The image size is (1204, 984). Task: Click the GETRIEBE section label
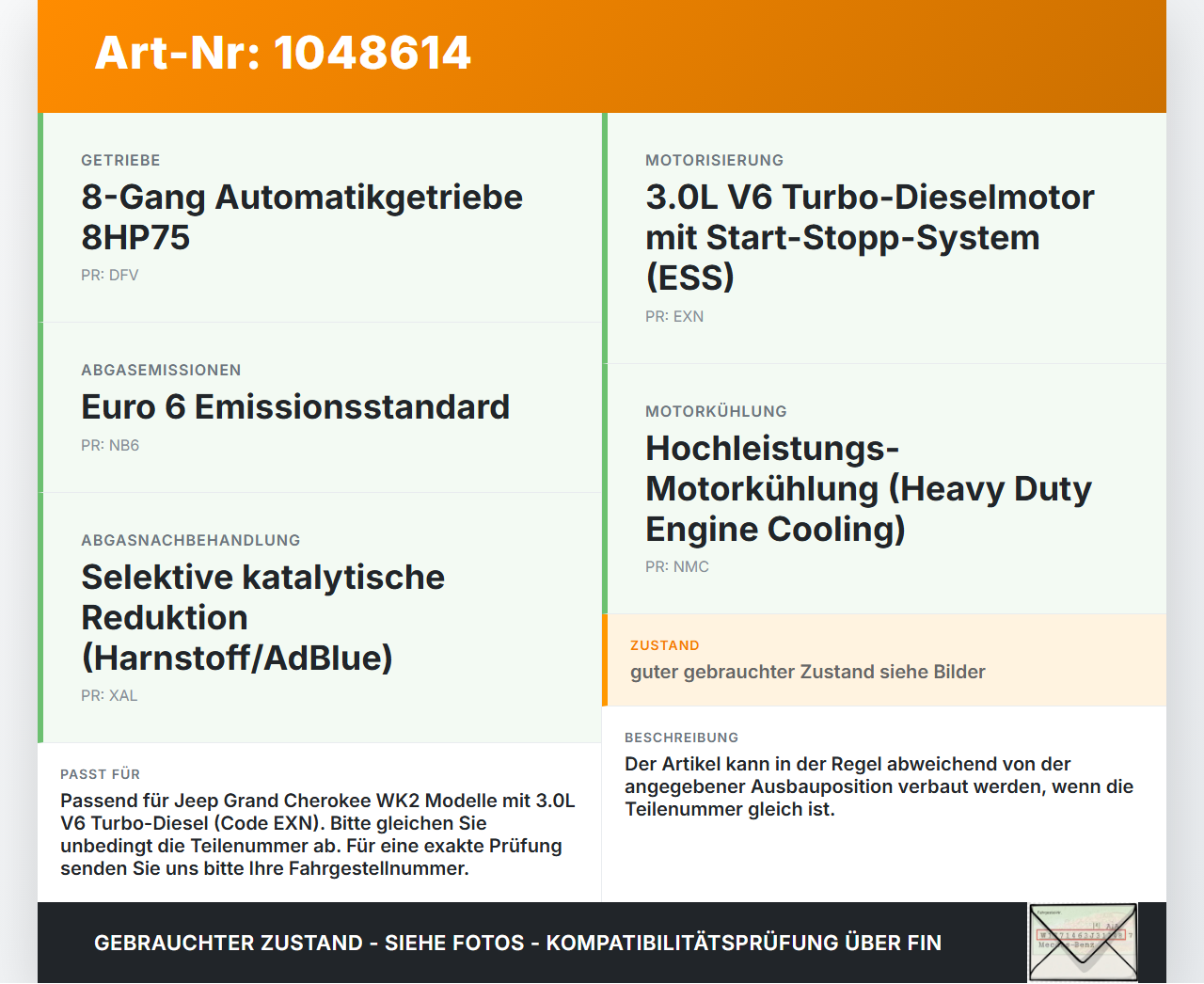(x=120, y=161)
